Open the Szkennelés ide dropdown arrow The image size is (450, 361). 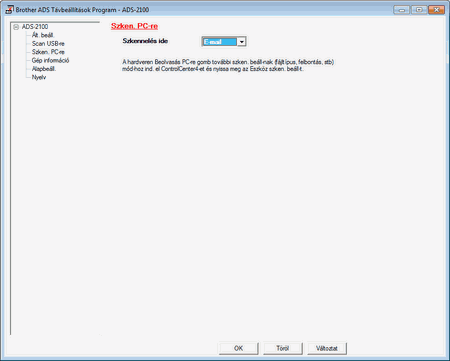(242, 42)
